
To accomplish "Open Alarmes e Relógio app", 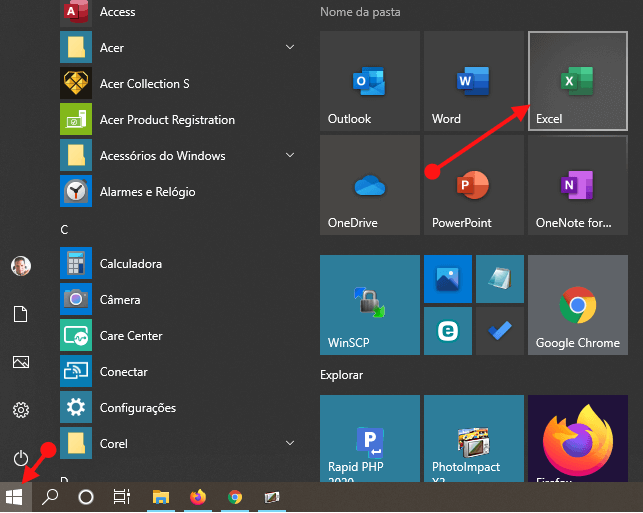I will [x=179, y=192].
